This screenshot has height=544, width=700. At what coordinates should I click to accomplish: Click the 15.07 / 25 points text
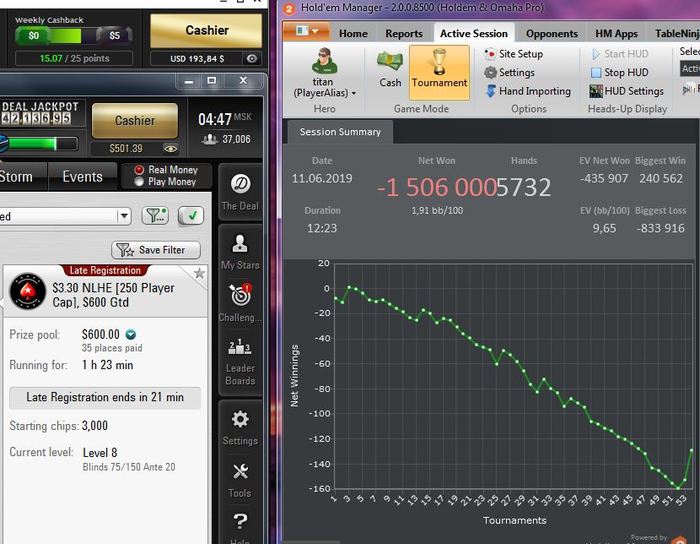coord(75,58)
